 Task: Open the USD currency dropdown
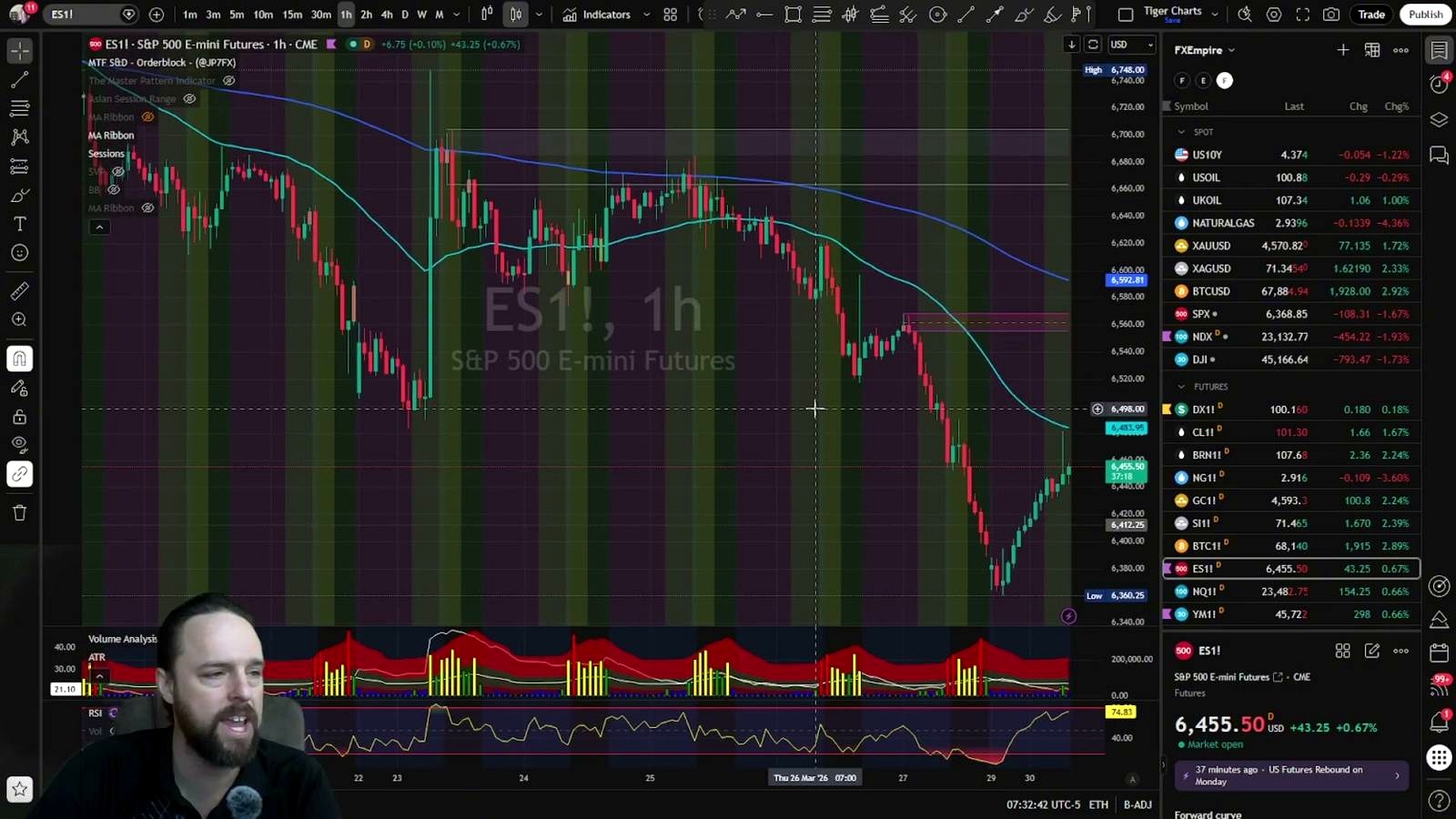pyautogui.click(x=1131, y=45)
